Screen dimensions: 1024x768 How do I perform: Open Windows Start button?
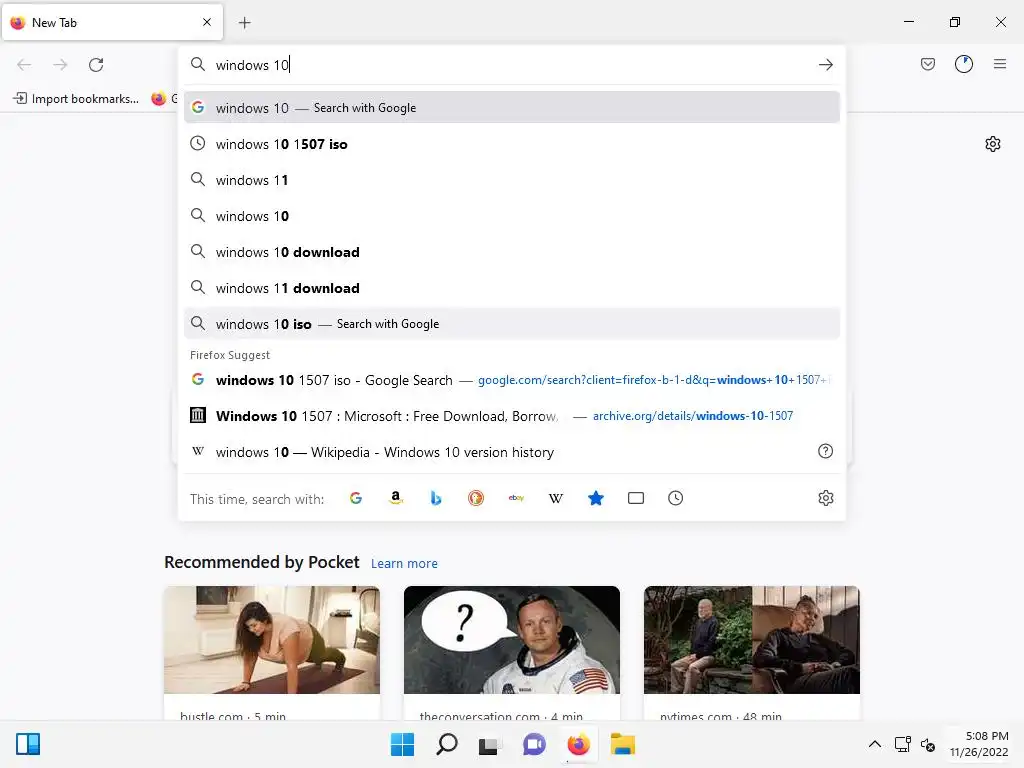(x=402, y=744)
